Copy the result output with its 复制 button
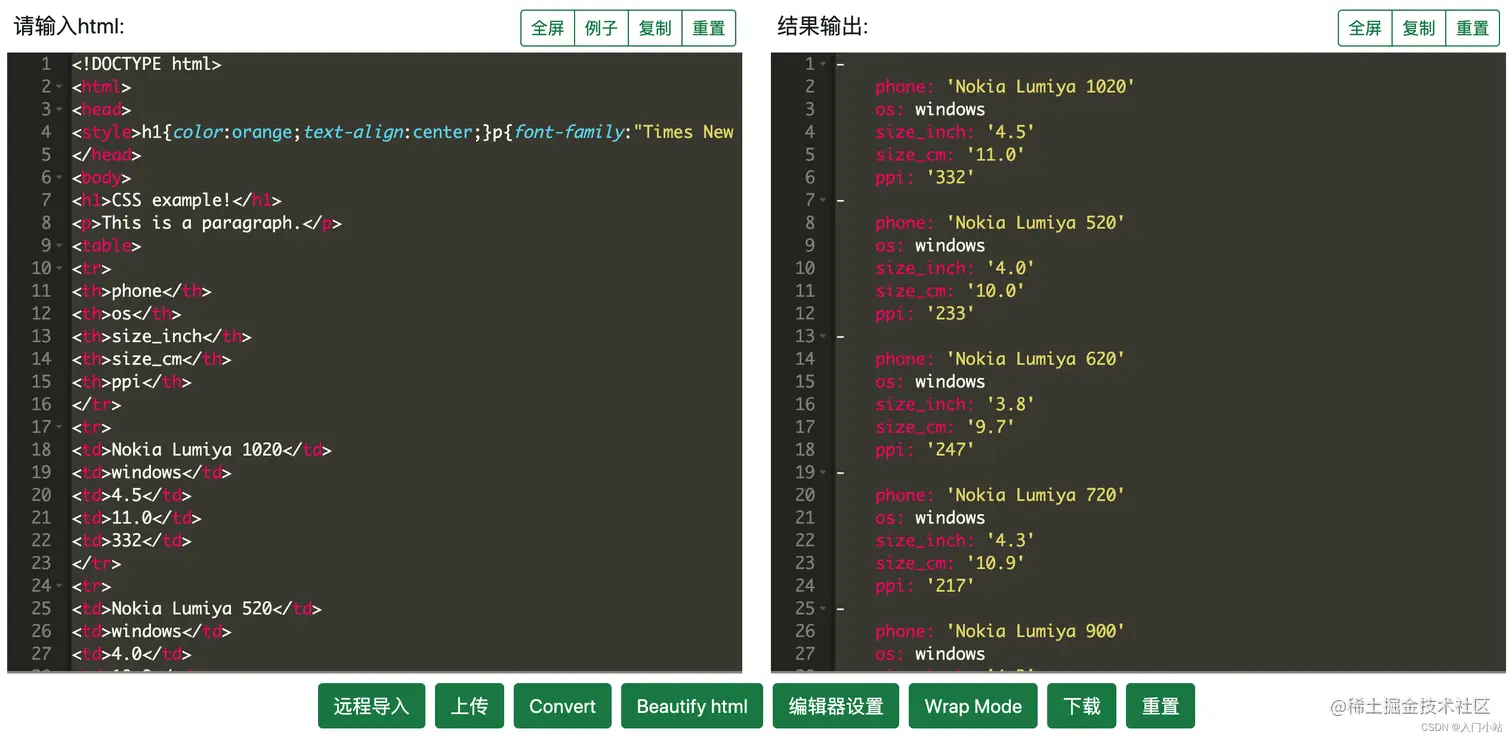 [x=1419, y=28]
